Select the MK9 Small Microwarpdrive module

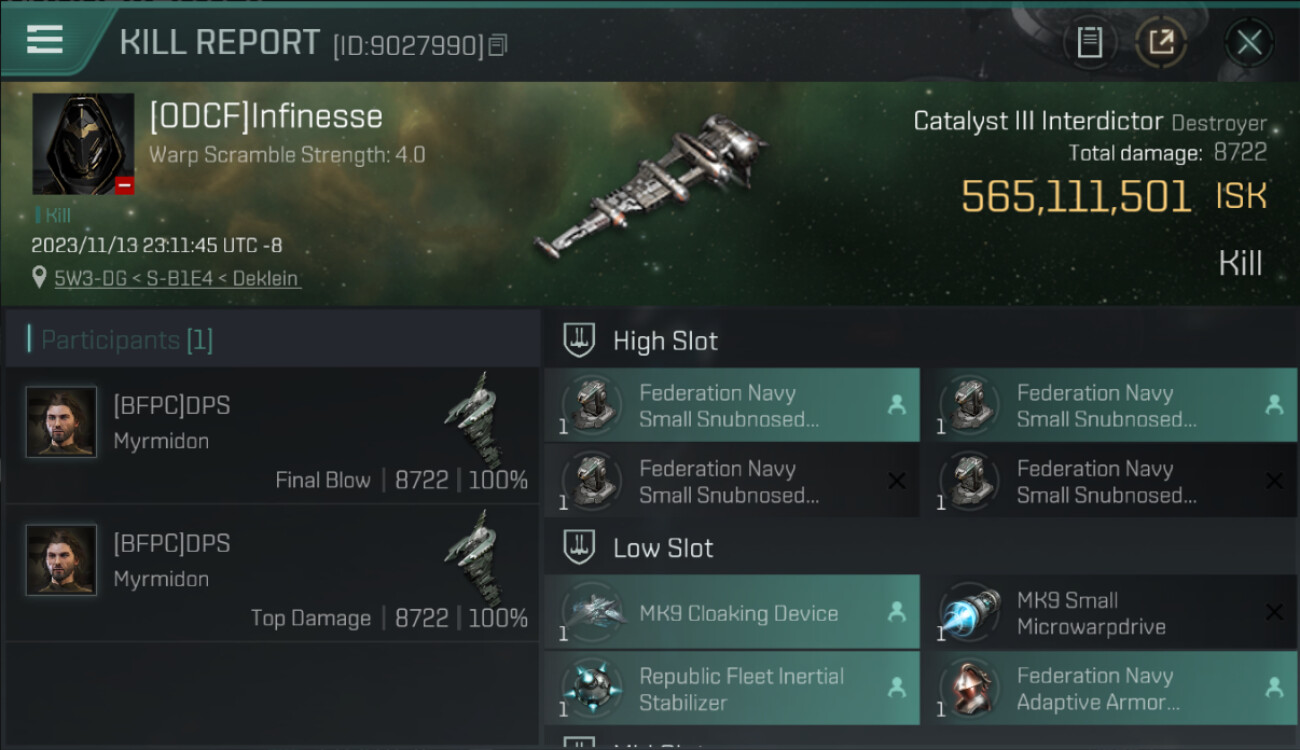[1108, 613]
